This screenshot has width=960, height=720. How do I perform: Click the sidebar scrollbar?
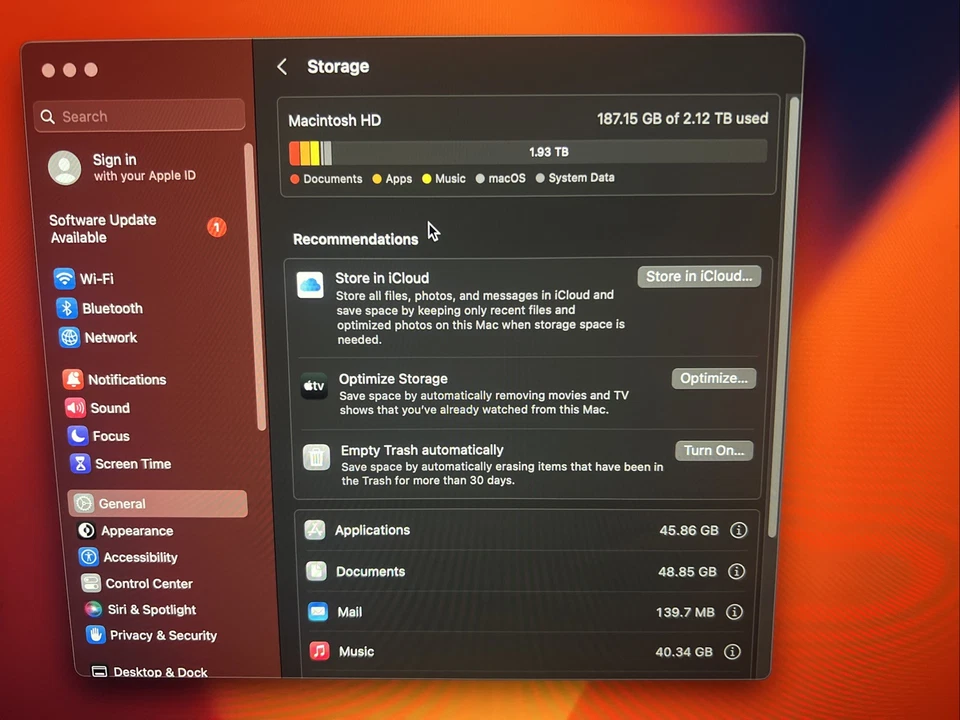click(x=255, y=286)
